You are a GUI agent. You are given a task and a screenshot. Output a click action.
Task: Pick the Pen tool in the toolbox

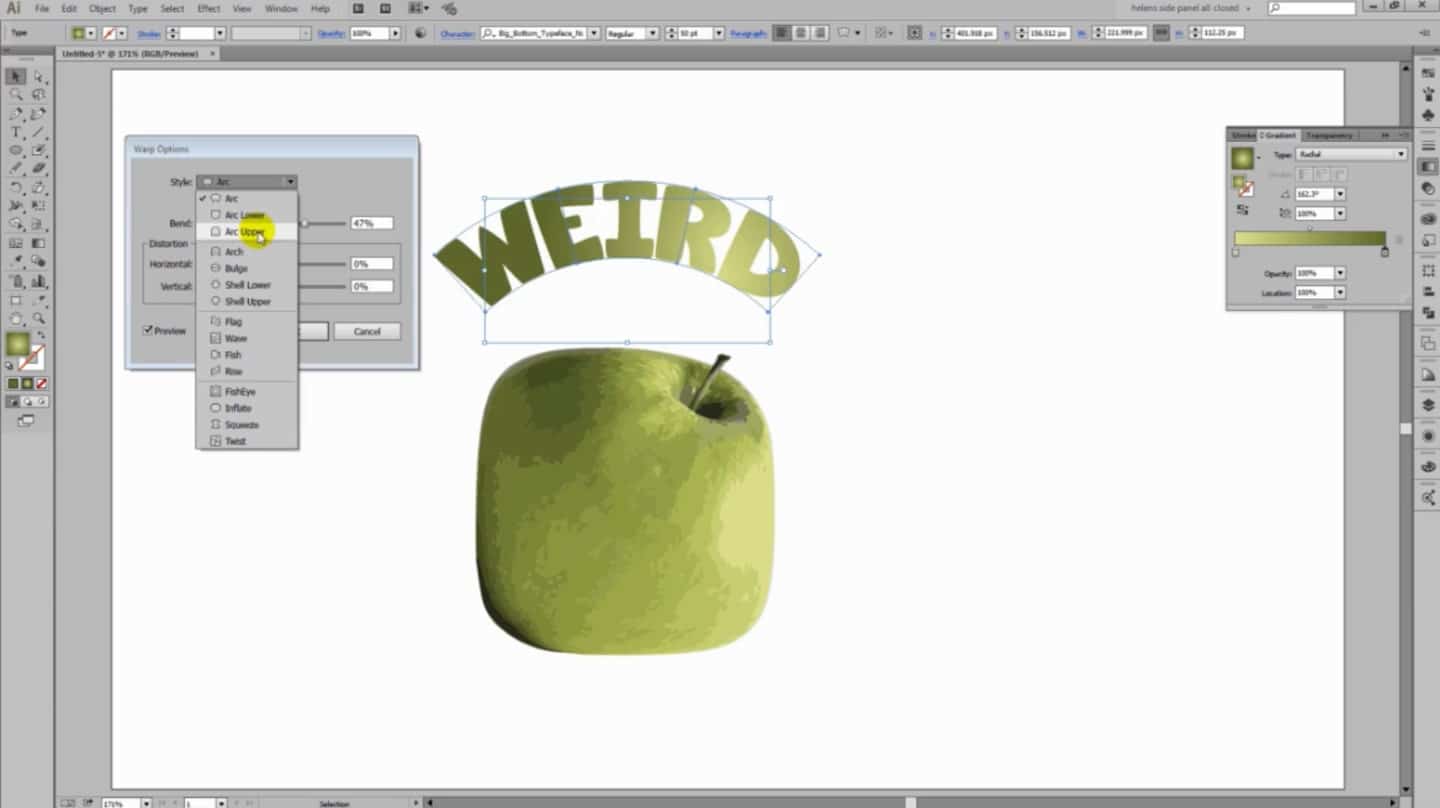tap(16, 114)
